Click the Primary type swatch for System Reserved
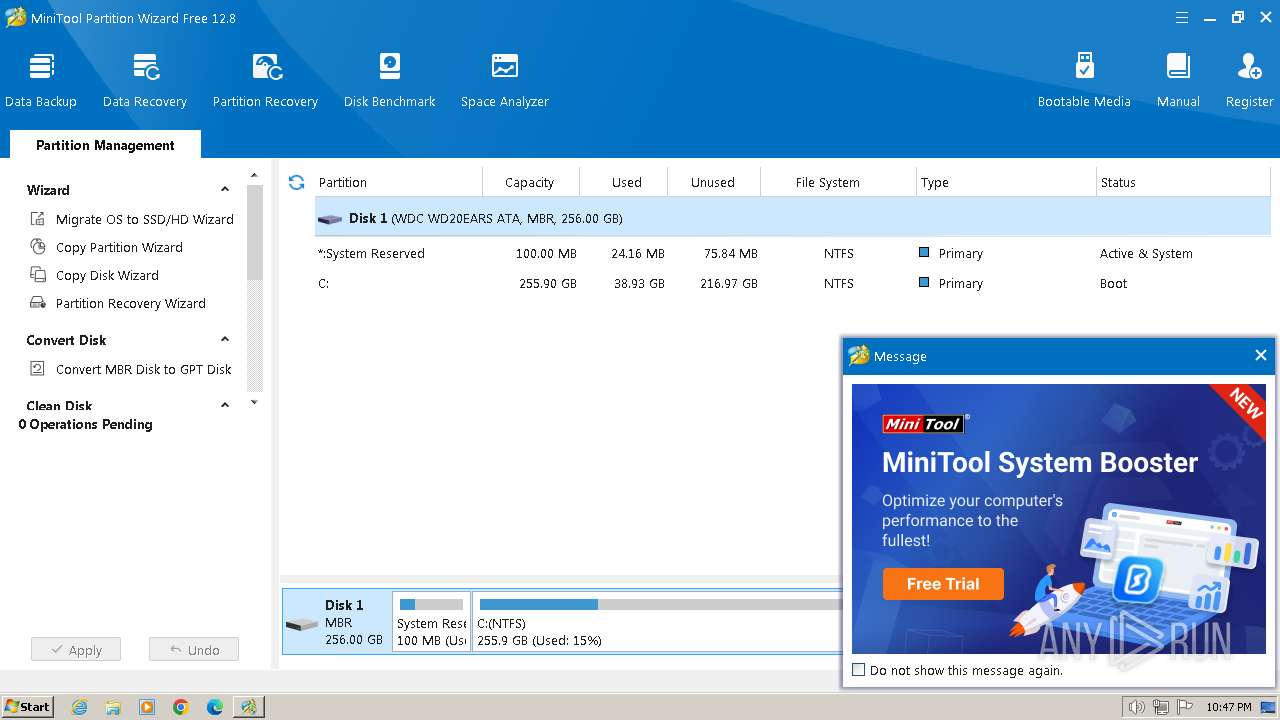 pos(924,253)
